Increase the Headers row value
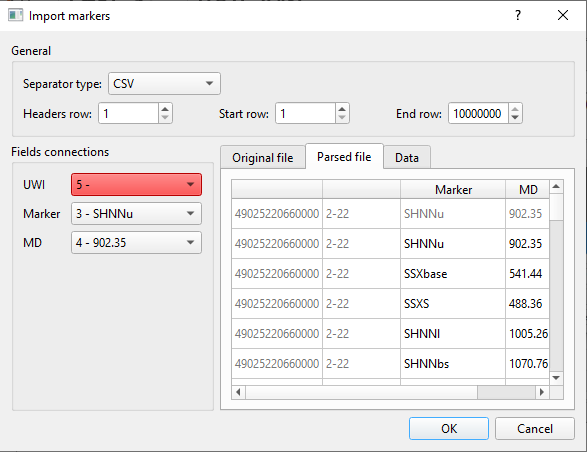 165,109
